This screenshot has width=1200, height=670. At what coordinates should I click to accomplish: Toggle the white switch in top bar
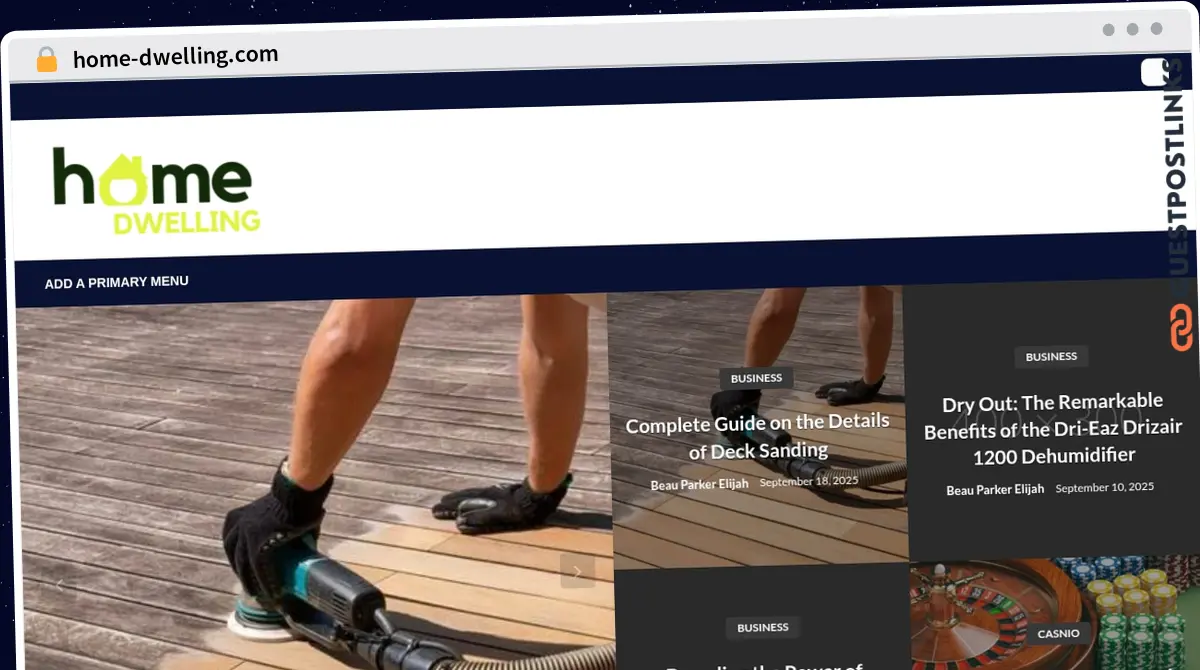pos(1157,72)
